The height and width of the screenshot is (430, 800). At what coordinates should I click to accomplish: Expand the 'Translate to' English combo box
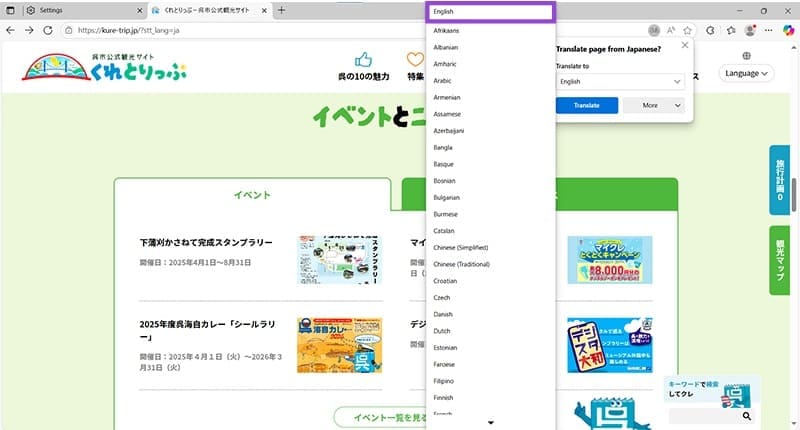click(x=620, y=82)
